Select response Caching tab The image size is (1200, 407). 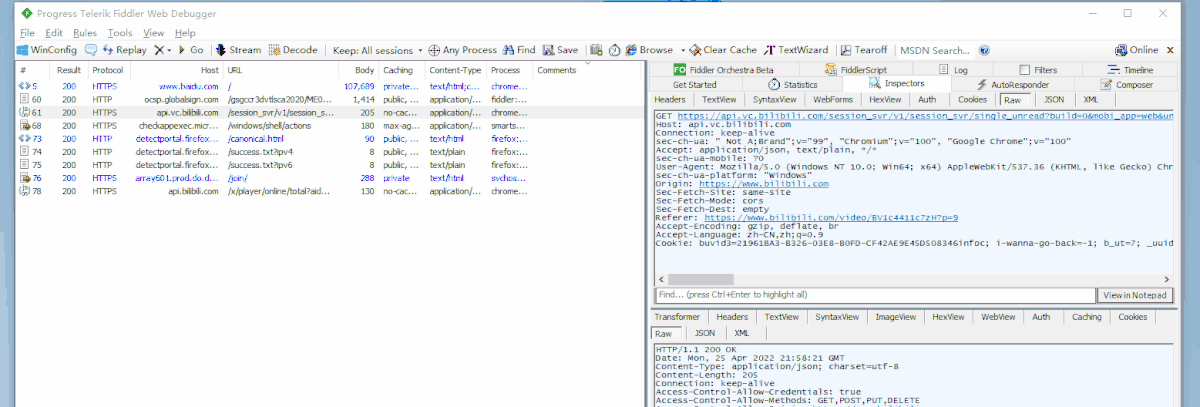tap(1086, 317)
